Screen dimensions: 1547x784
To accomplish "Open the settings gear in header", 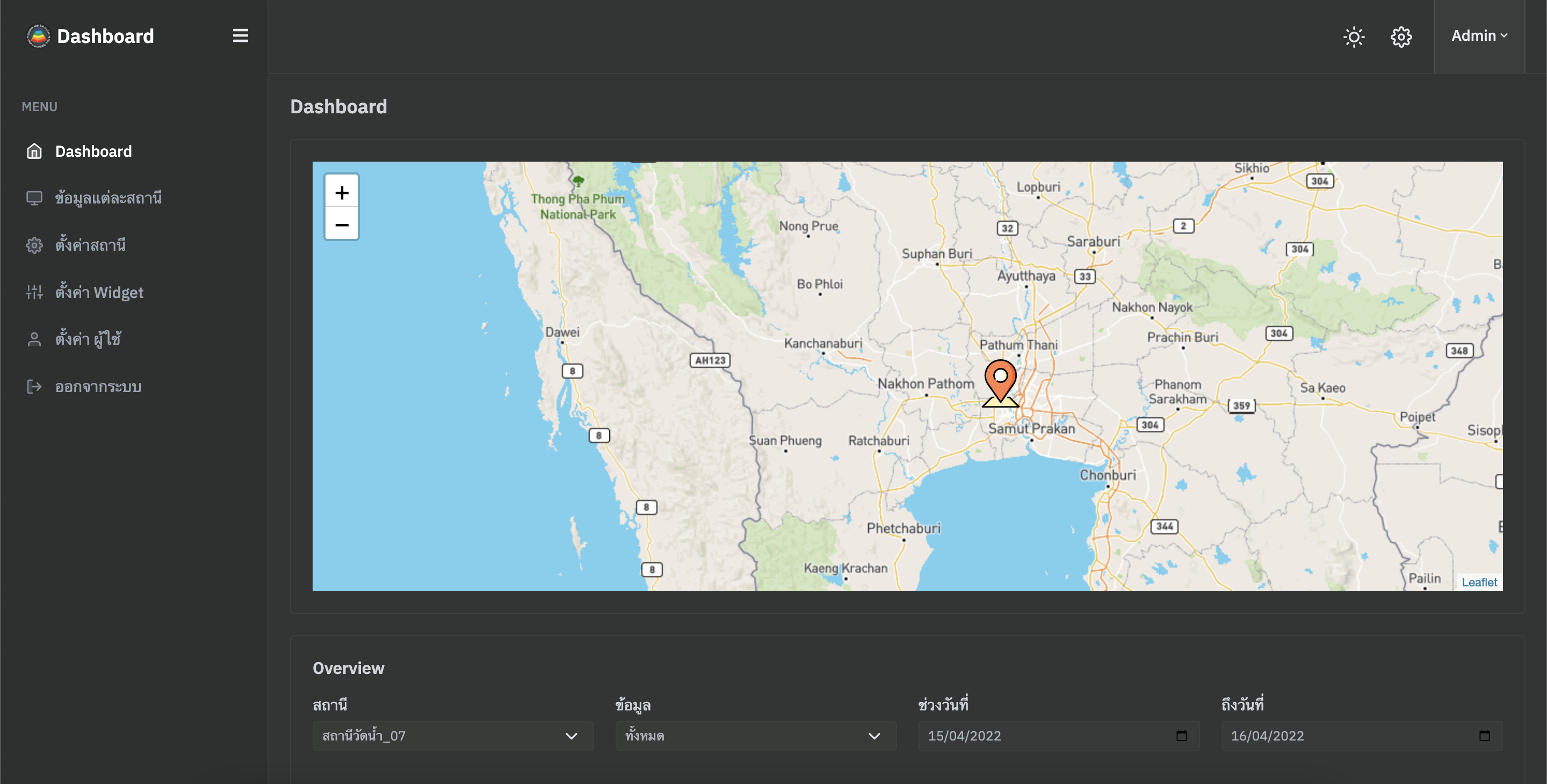I will [x=1401, y=37].
